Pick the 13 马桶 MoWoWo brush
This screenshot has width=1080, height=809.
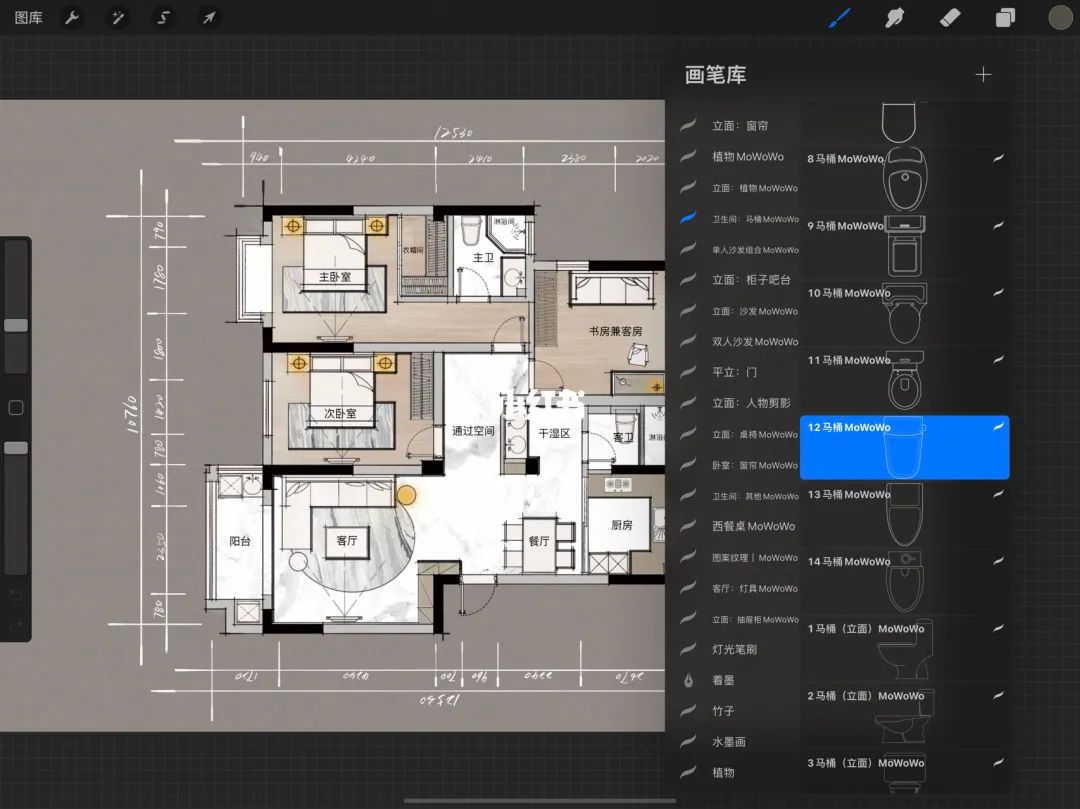click(905, 514)
